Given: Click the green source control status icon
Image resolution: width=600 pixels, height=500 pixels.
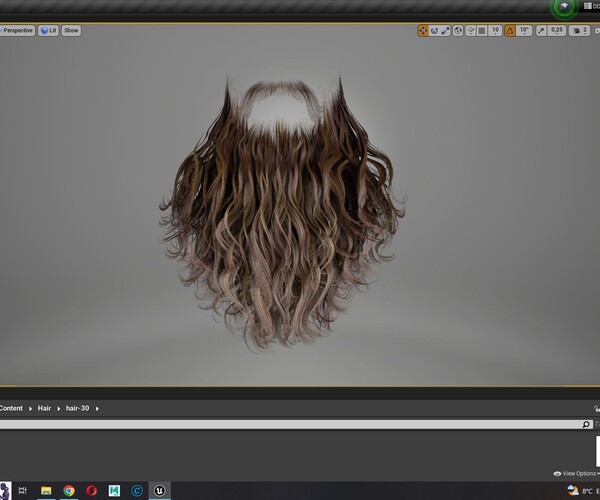Looking at the screenshot, I should (x=564, y=7).
